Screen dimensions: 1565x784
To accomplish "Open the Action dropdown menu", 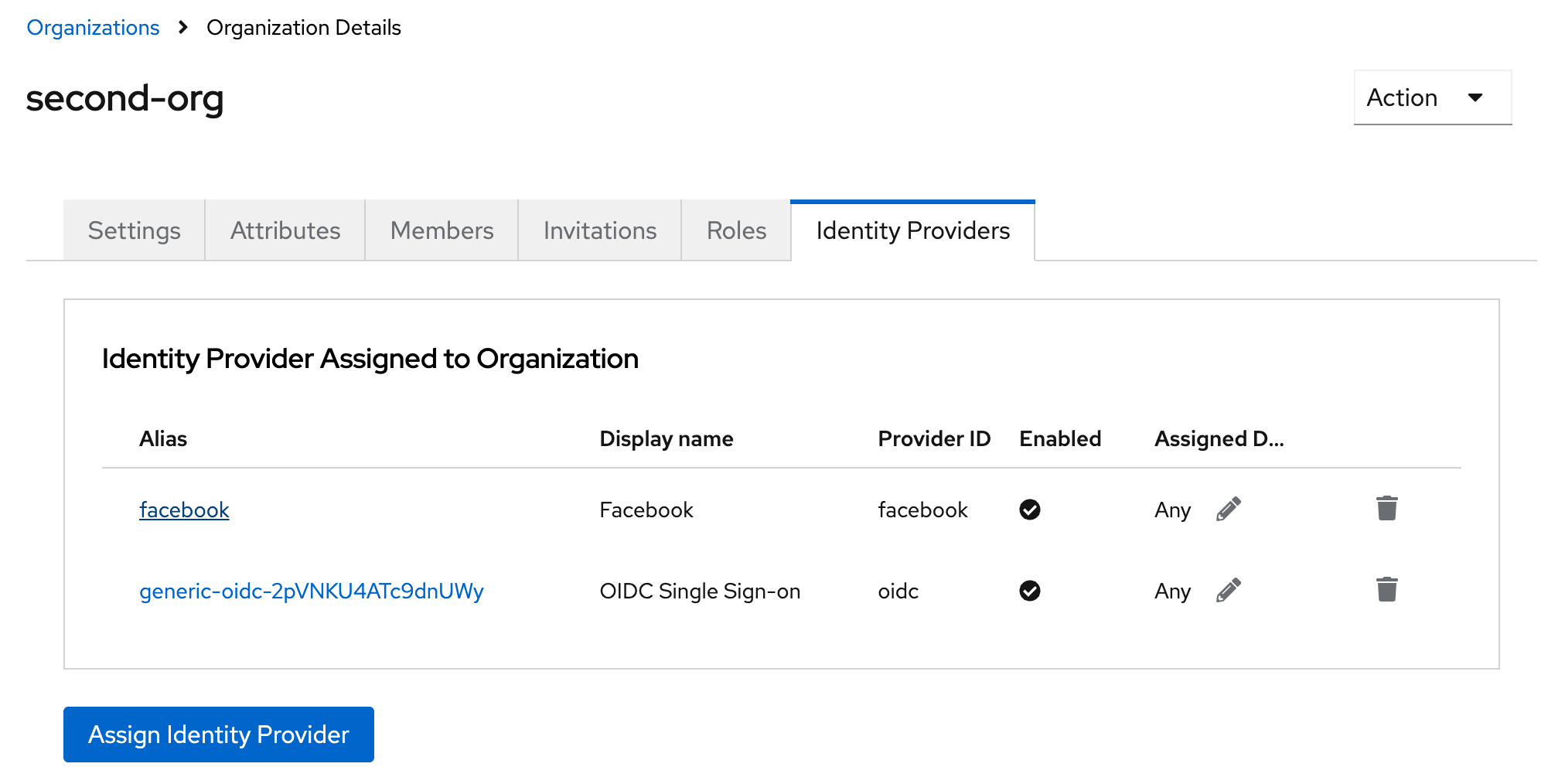I will (1431, 97).
